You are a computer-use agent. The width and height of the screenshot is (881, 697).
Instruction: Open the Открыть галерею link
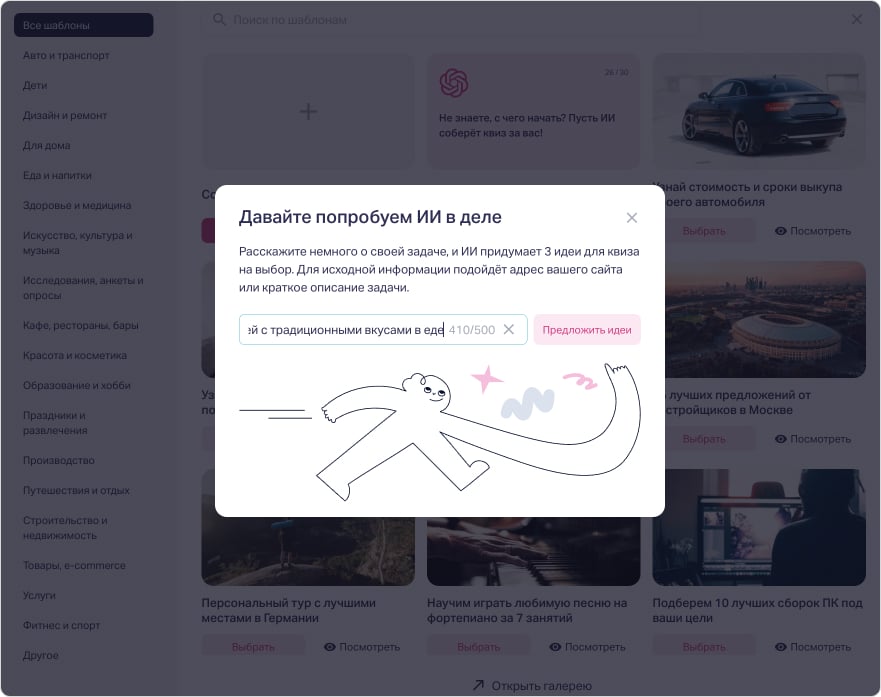(541, 685)
